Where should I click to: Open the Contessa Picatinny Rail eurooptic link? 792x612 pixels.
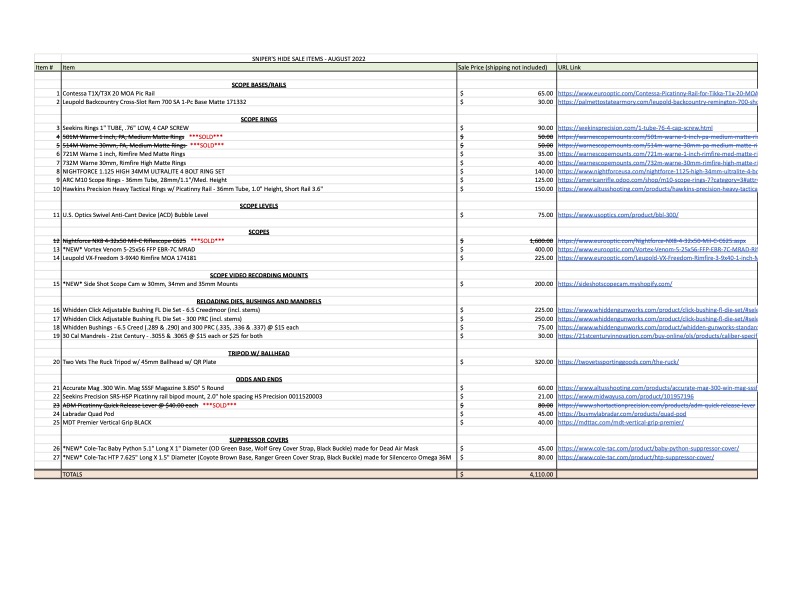point(657,93)
